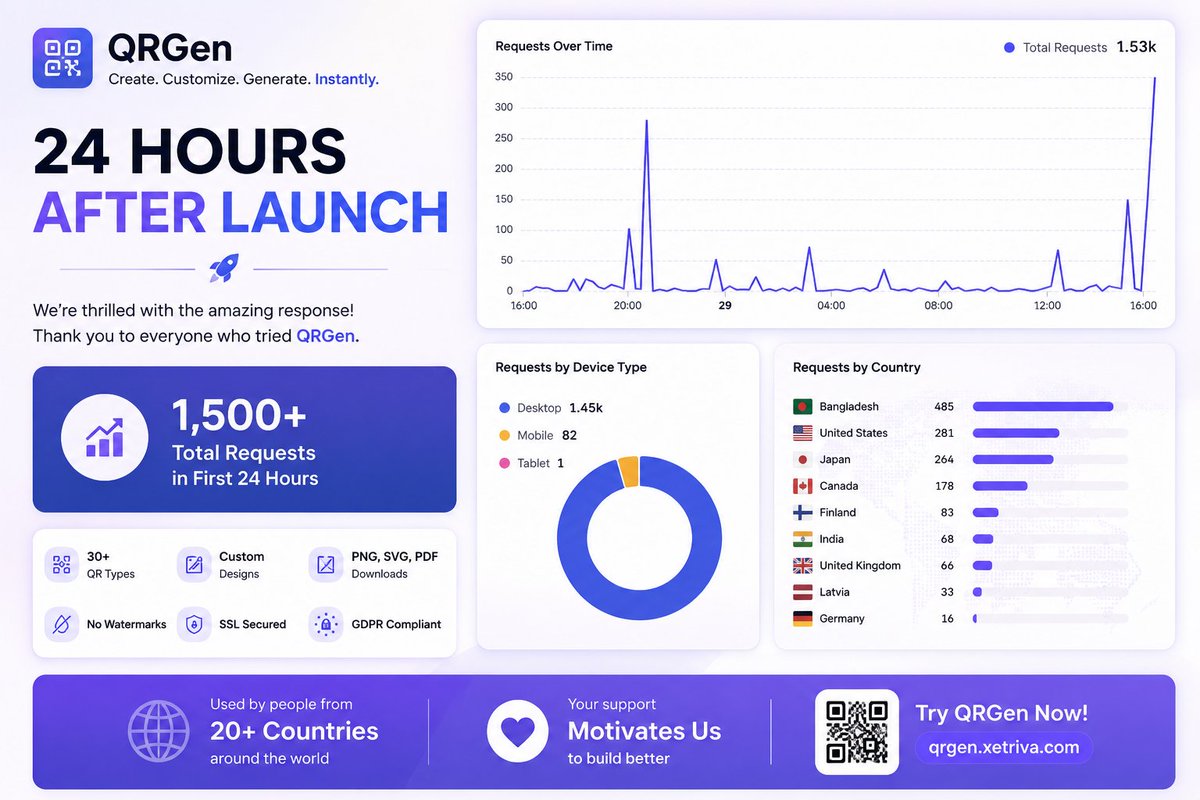Click the Japan count '264'
The width and height of the screenshot is (1200, 800).
coord(944,460)
